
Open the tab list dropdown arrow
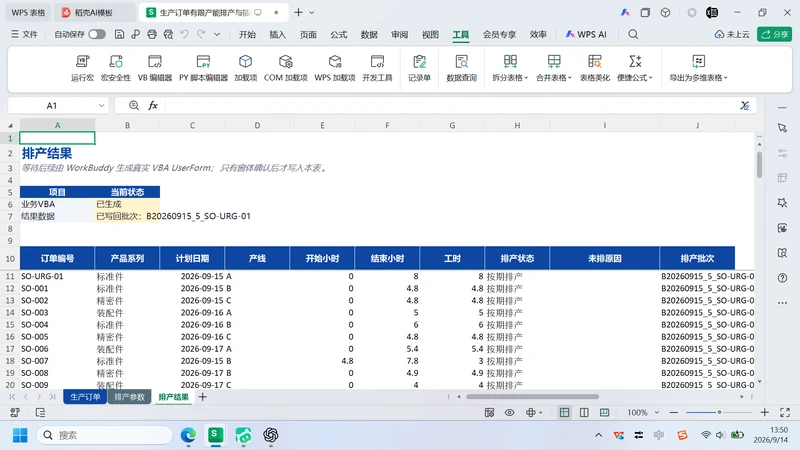click(x=312, y=12)
